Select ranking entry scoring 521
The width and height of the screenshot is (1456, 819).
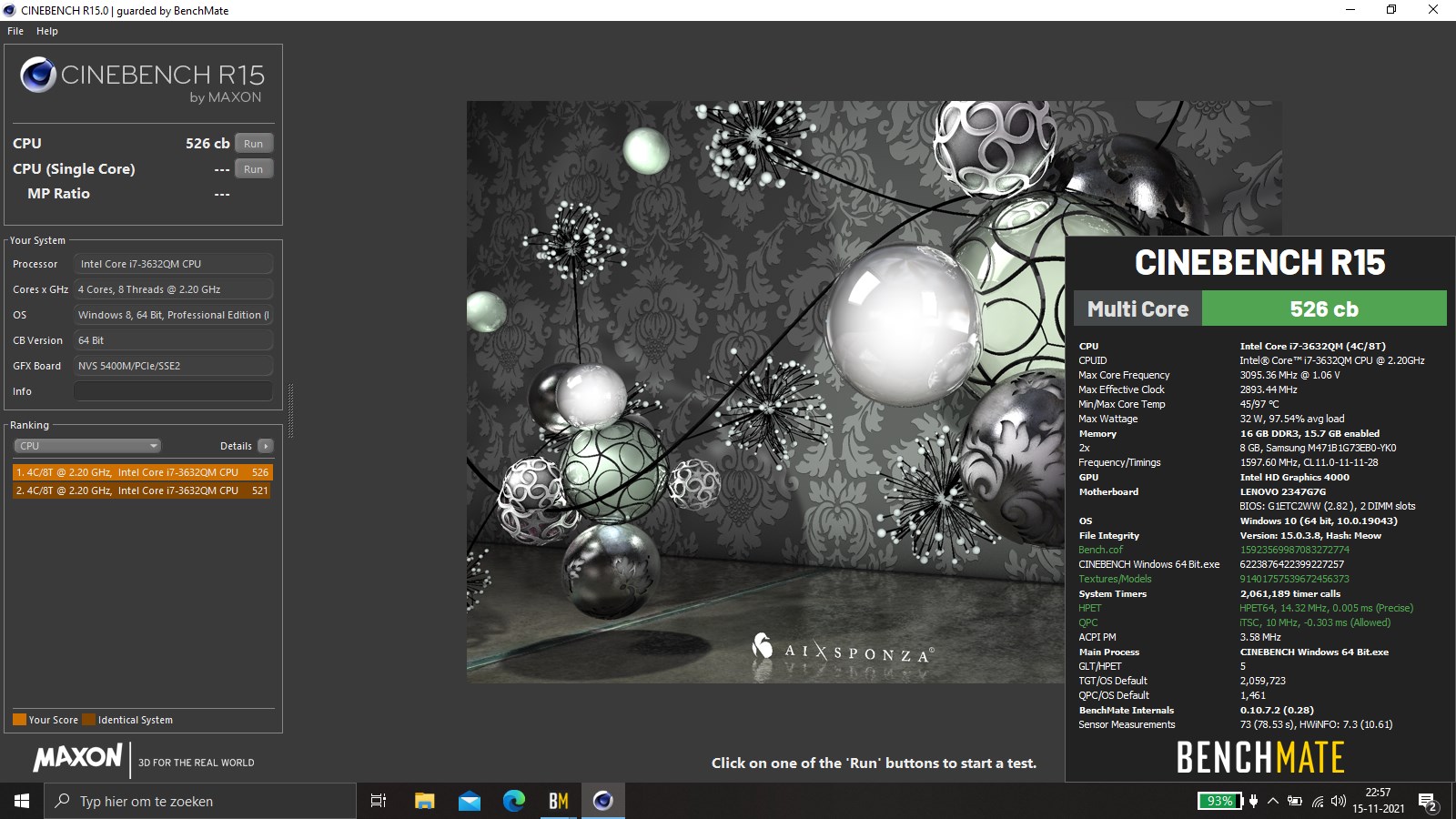click(x=143, y=490)
